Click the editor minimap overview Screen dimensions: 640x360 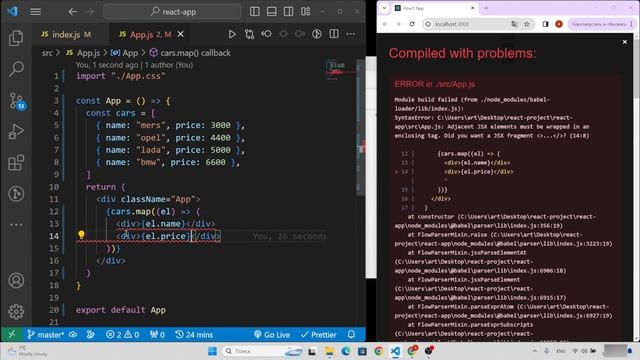(342, 69)
